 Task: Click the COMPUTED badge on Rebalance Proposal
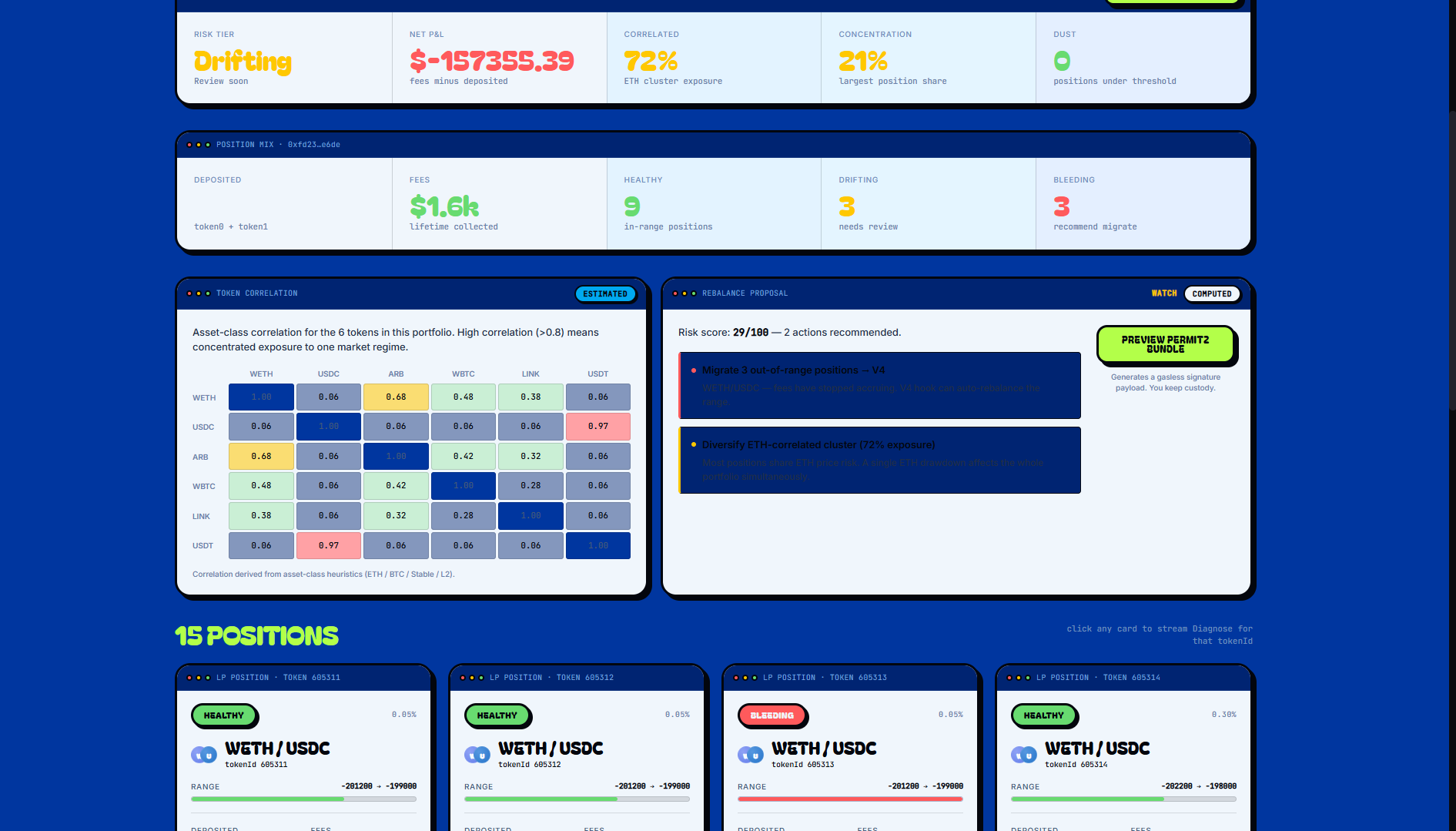1211,294
